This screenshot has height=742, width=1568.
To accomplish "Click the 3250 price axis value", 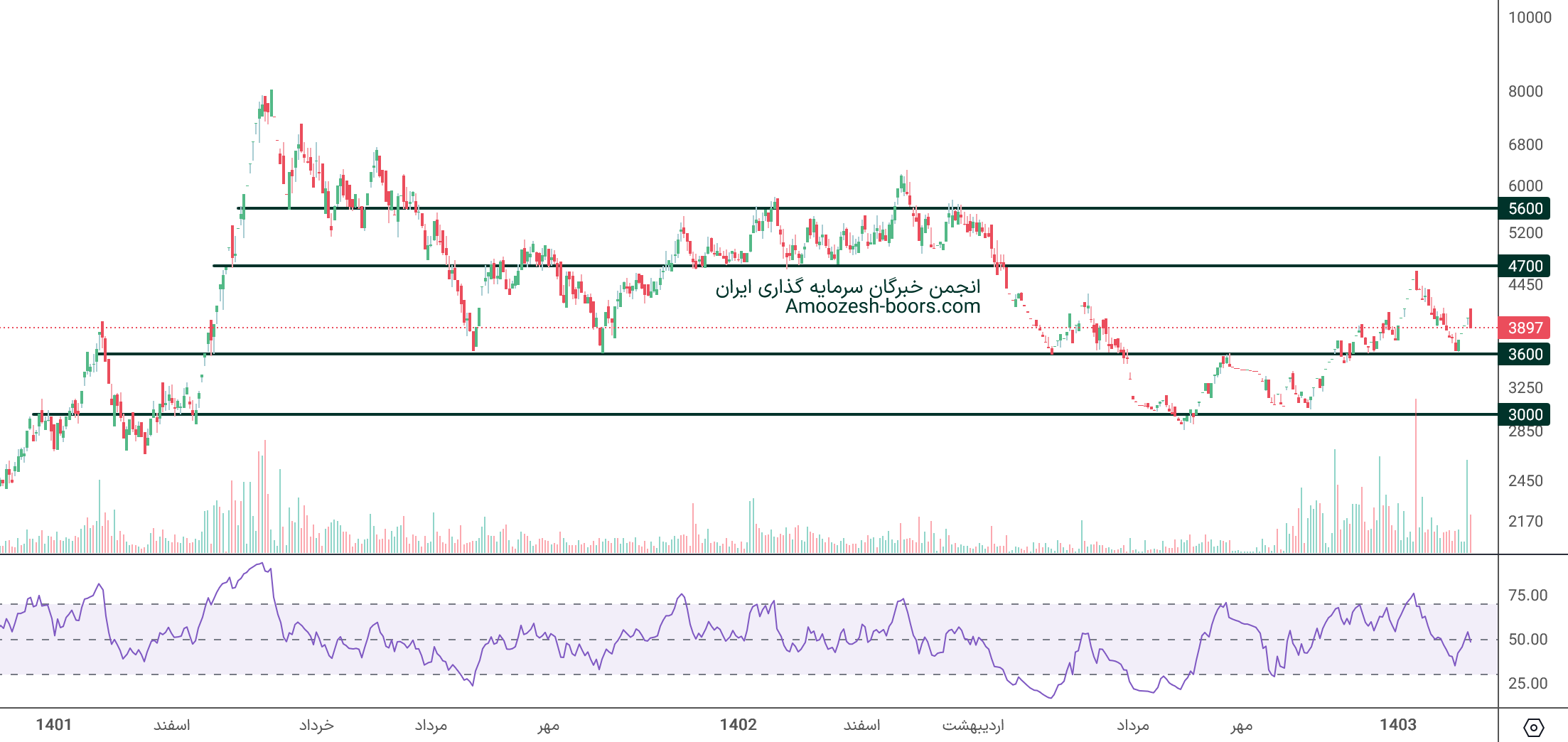I will pos(1525,387).
